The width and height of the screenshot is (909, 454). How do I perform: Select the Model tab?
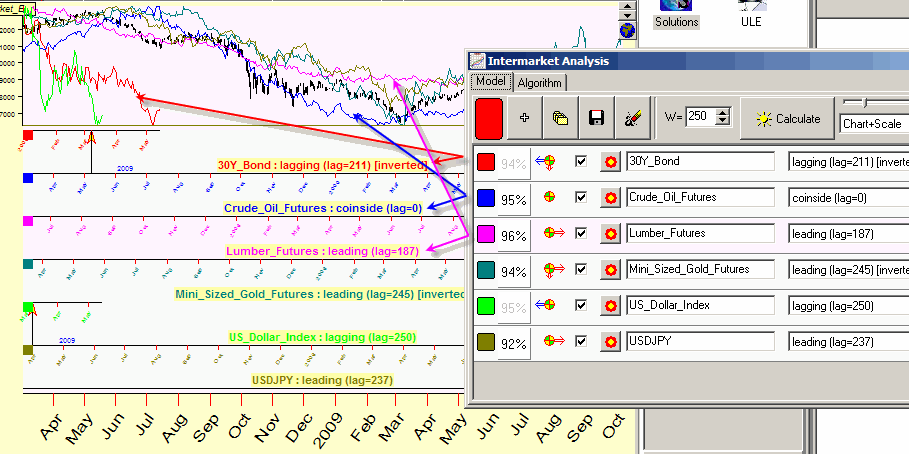point(491,82)
